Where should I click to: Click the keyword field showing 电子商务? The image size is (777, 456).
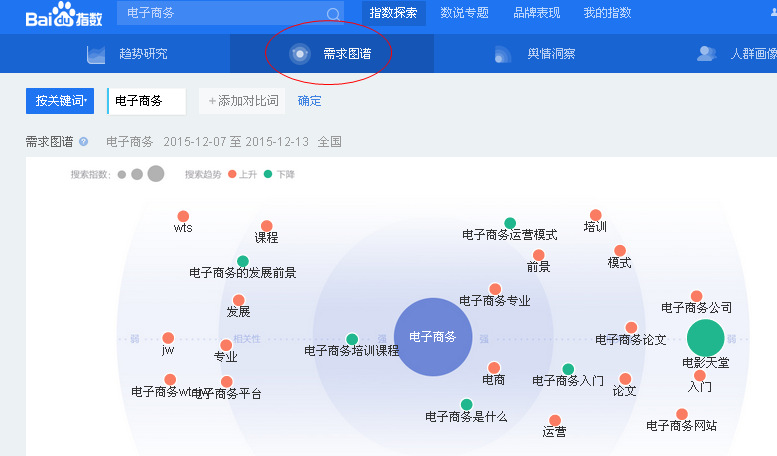[x=147, y=101]
